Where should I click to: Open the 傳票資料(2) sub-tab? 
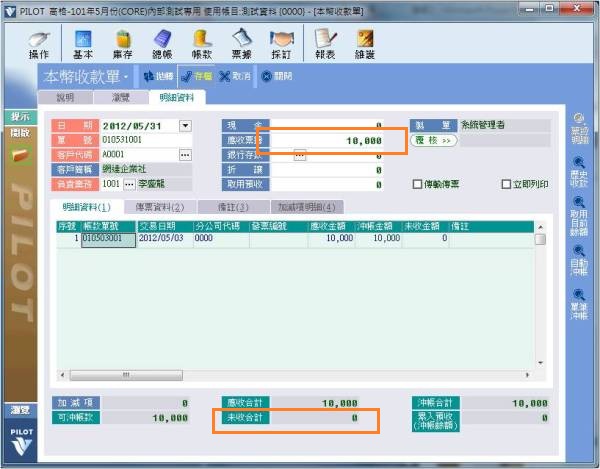pos(160,207)
